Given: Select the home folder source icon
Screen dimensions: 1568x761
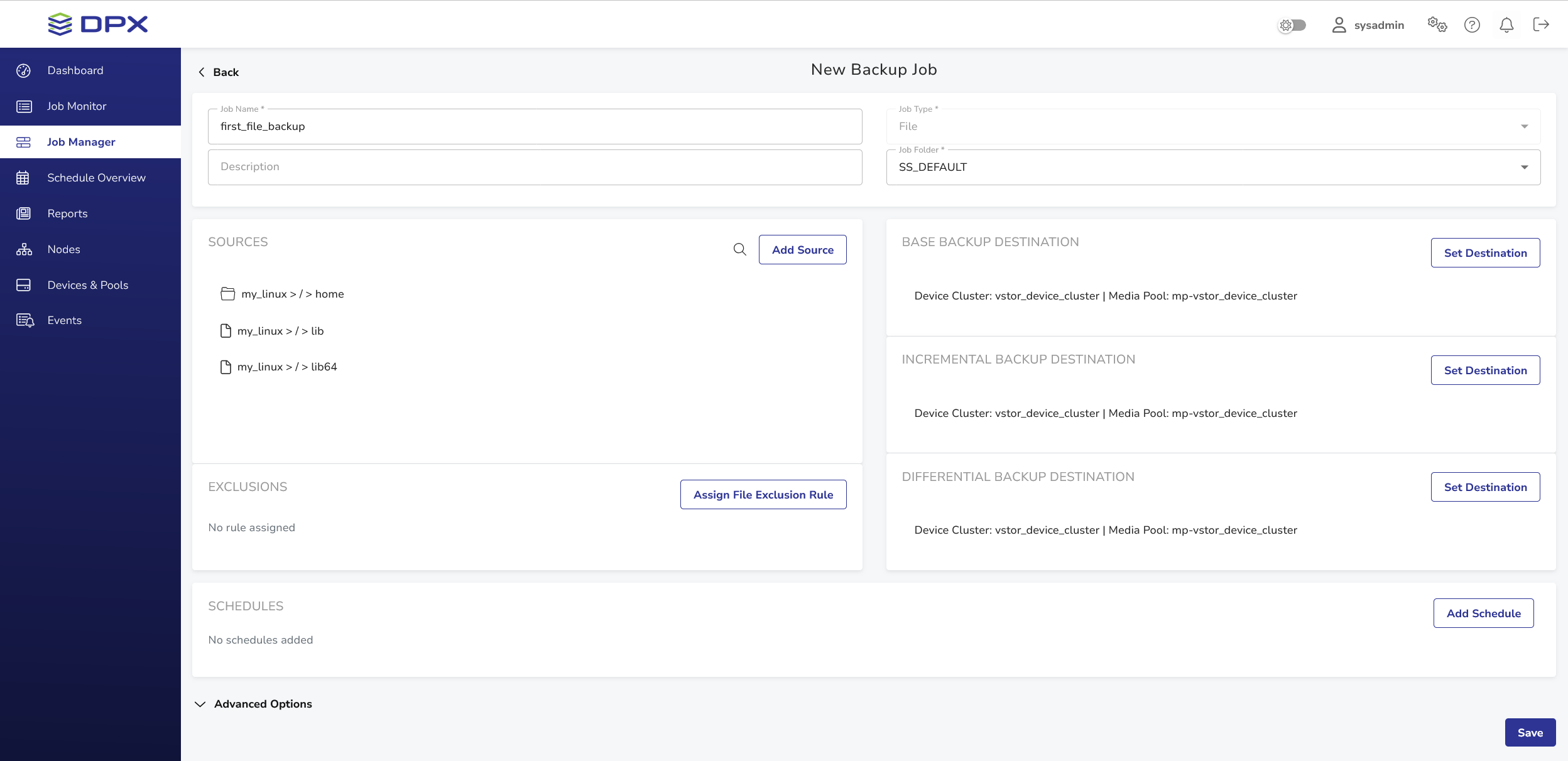Looking at the screenshot, I should (227, 294).
